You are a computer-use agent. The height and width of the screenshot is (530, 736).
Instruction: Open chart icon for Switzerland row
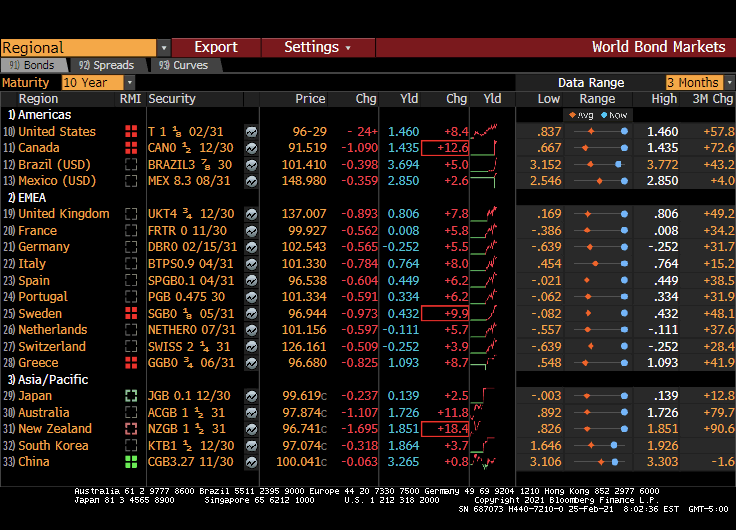pyautogui.click(x=252, y=346)
